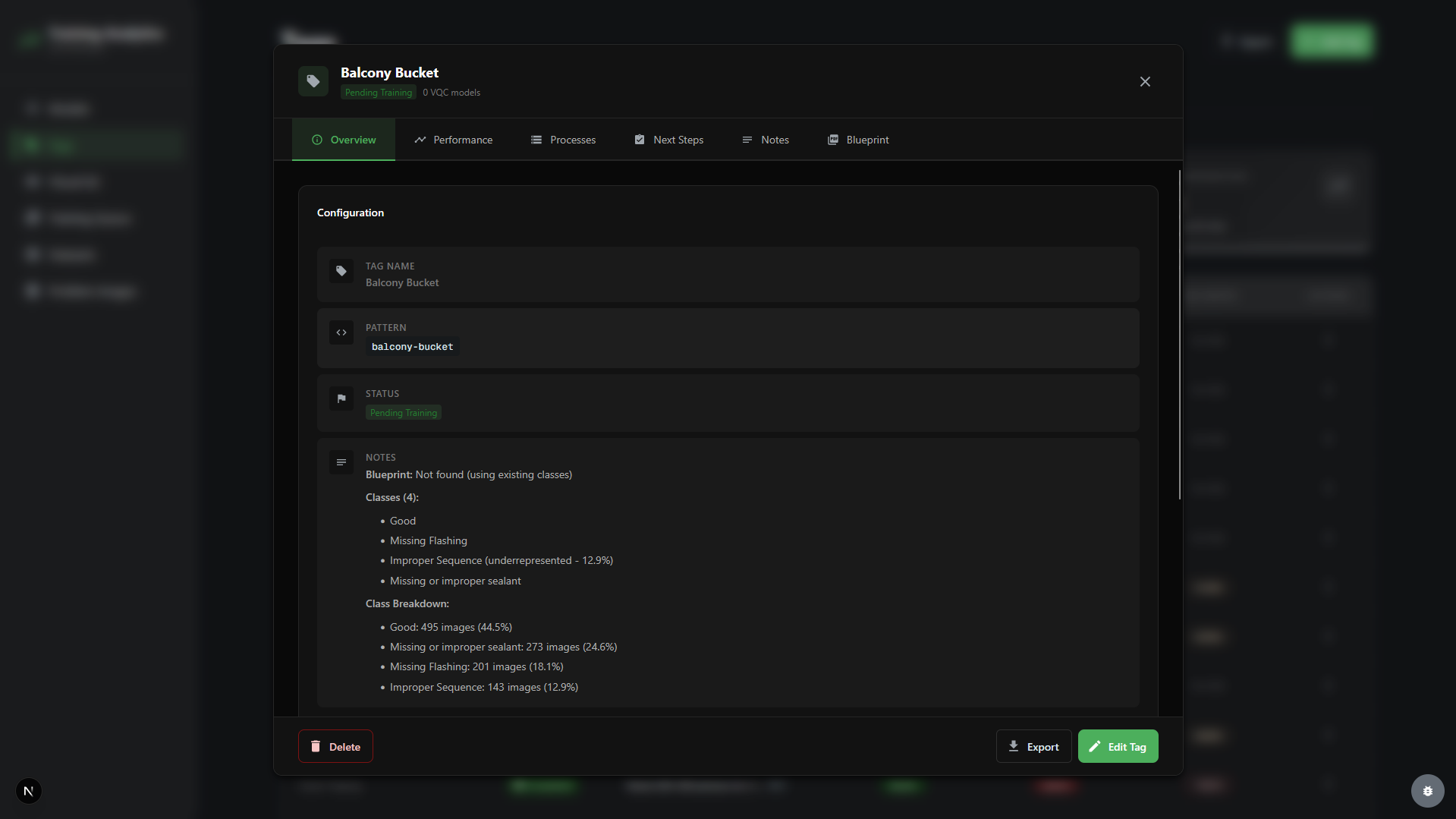This screenshot has width=1456, height=819.
Task: Open the Blueprint tab
Action: pyautogui.click(x=858, y=140)
